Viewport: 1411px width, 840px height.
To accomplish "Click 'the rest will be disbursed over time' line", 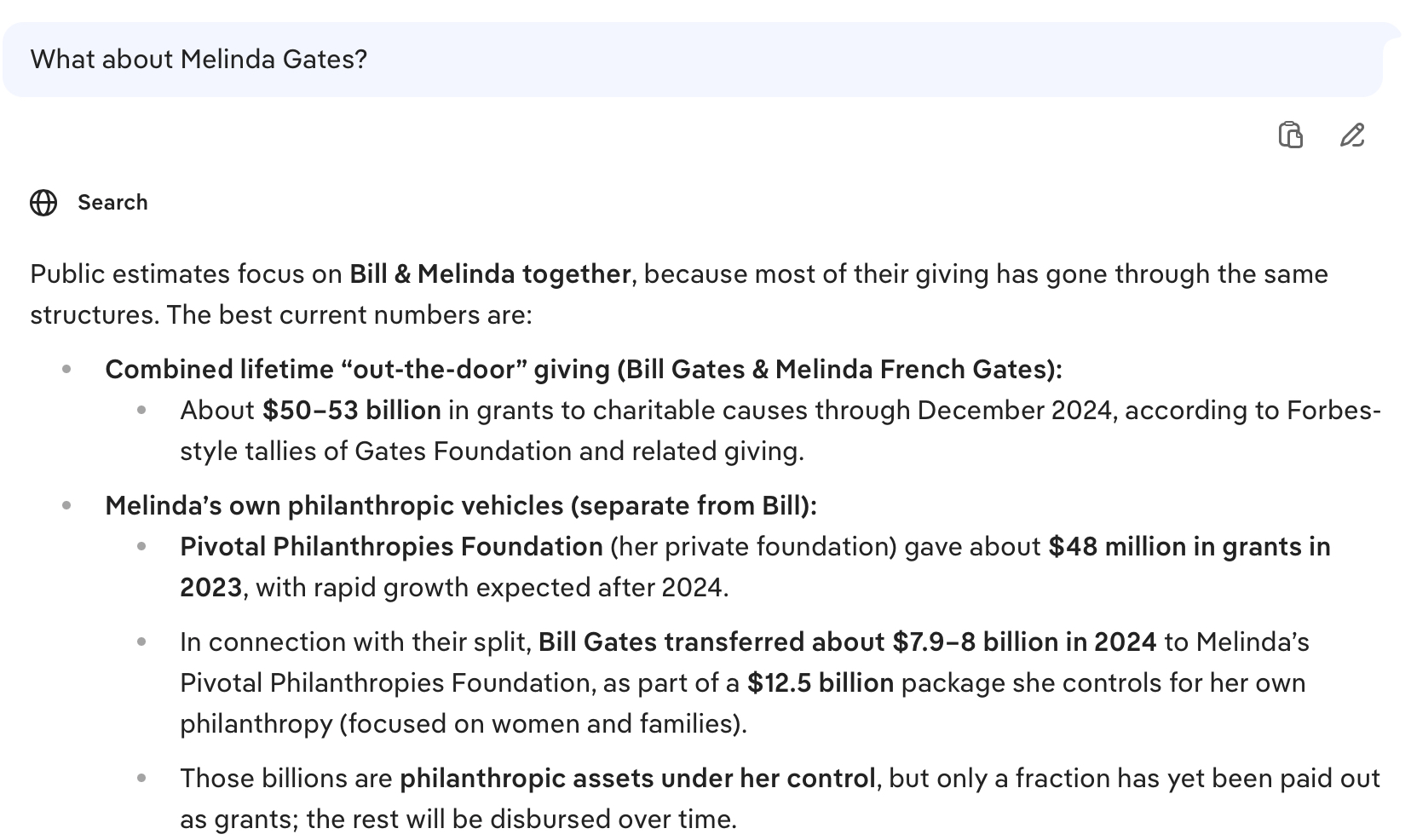I will [521, 820].
